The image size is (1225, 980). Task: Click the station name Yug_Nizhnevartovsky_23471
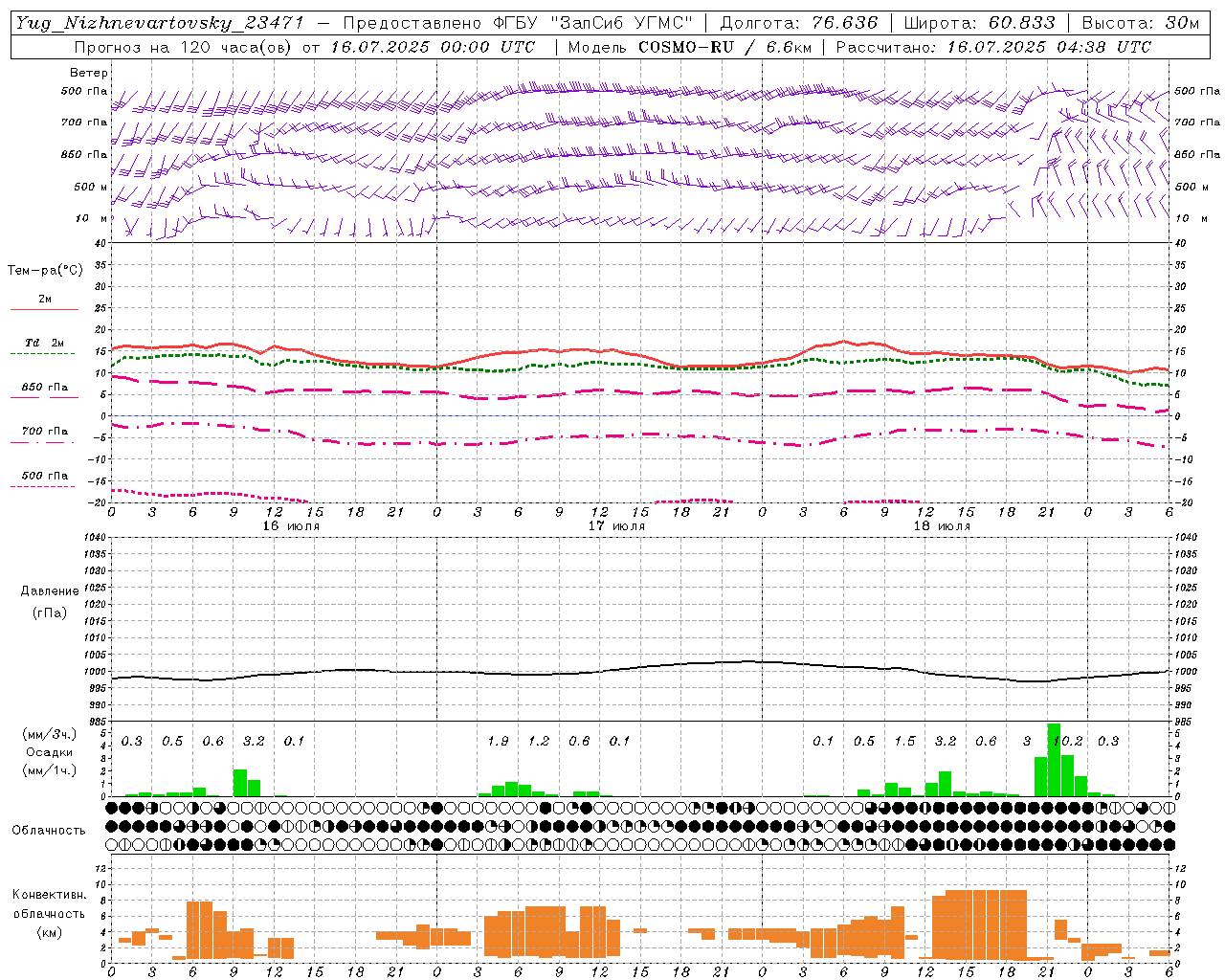(x=158, y=23)
